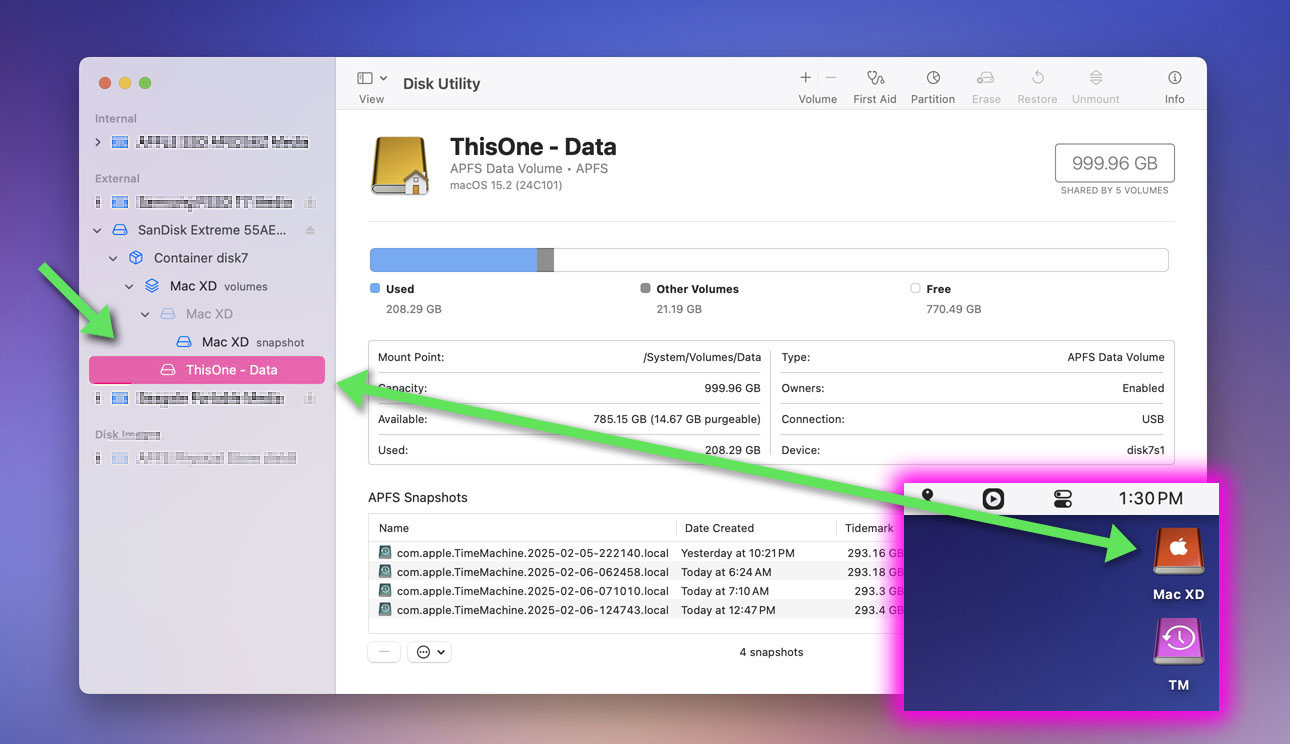Open the Mac XD desktop drive icon
Image resolution: width=1290 pixels, height=744 pixels.
pyautogui.click(x=1179, y=552)
